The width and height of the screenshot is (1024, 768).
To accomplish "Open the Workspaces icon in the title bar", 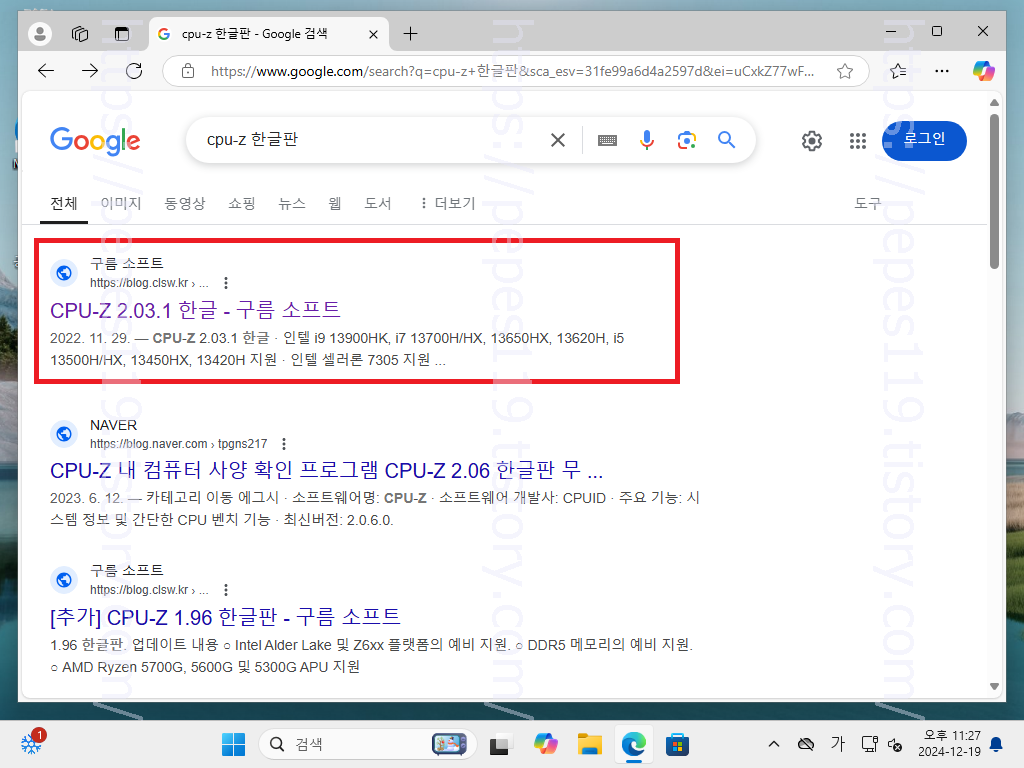I will click(80, 33).
